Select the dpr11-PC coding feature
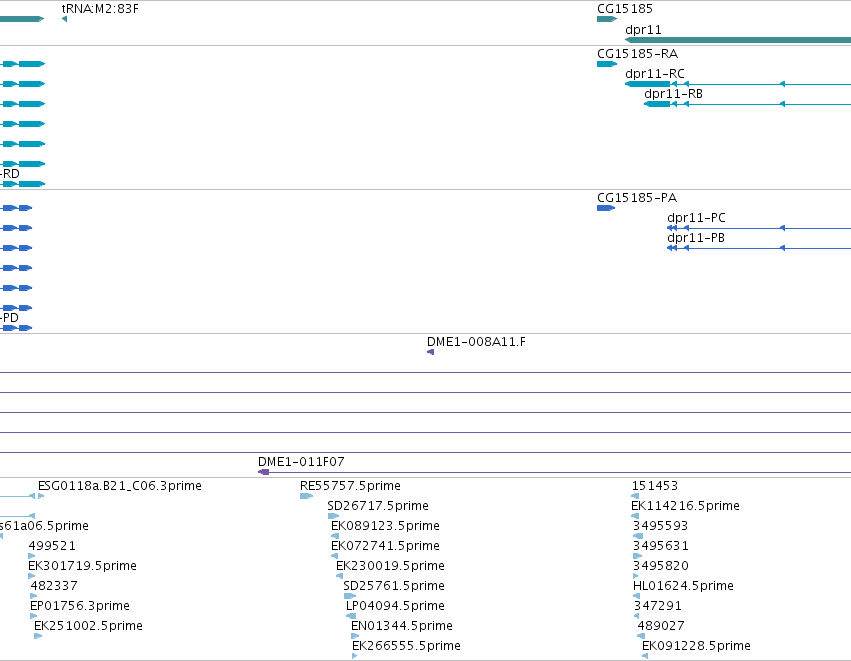 (x=759, y=228)
